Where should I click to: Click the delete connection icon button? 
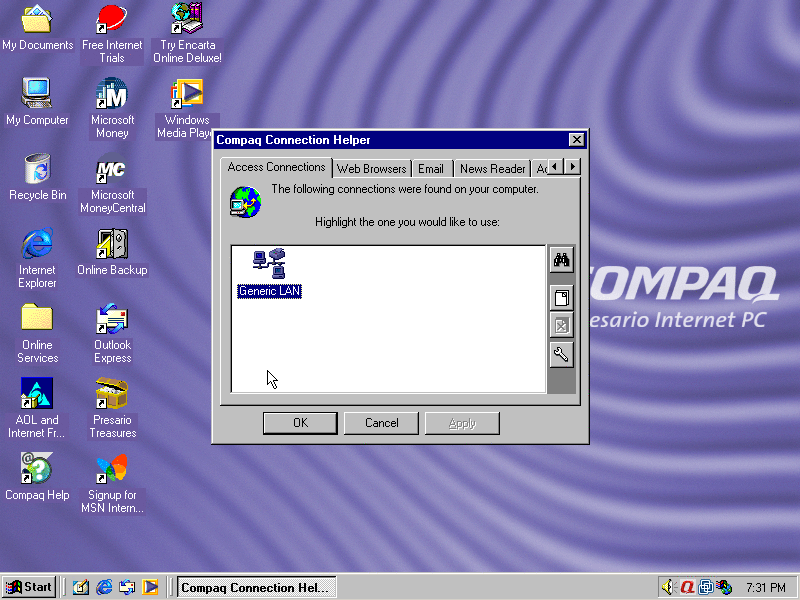click(x=561, y=326)
